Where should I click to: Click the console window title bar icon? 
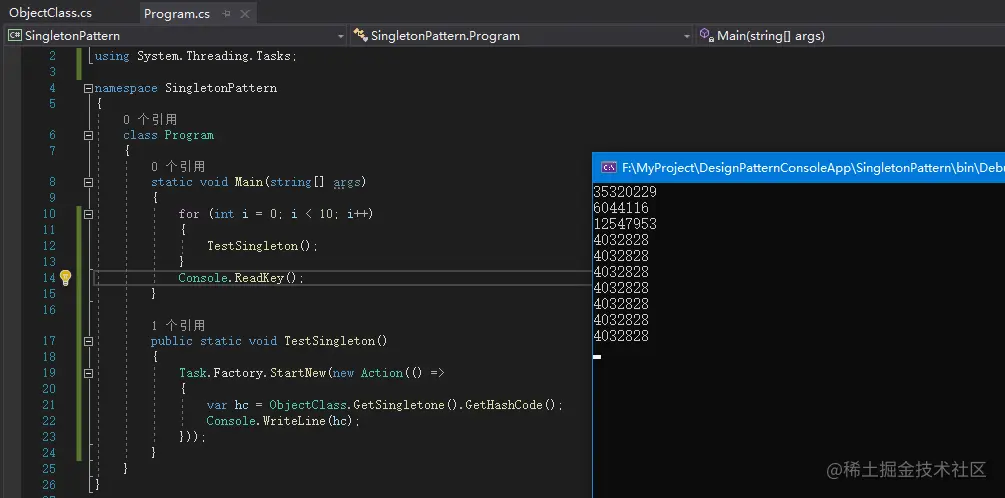609,168
